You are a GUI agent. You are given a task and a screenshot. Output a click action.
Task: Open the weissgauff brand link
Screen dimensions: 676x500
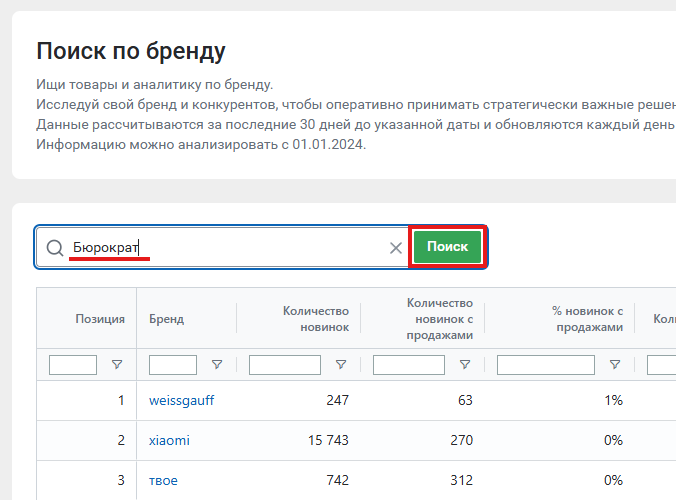click(x=182, y=400)
